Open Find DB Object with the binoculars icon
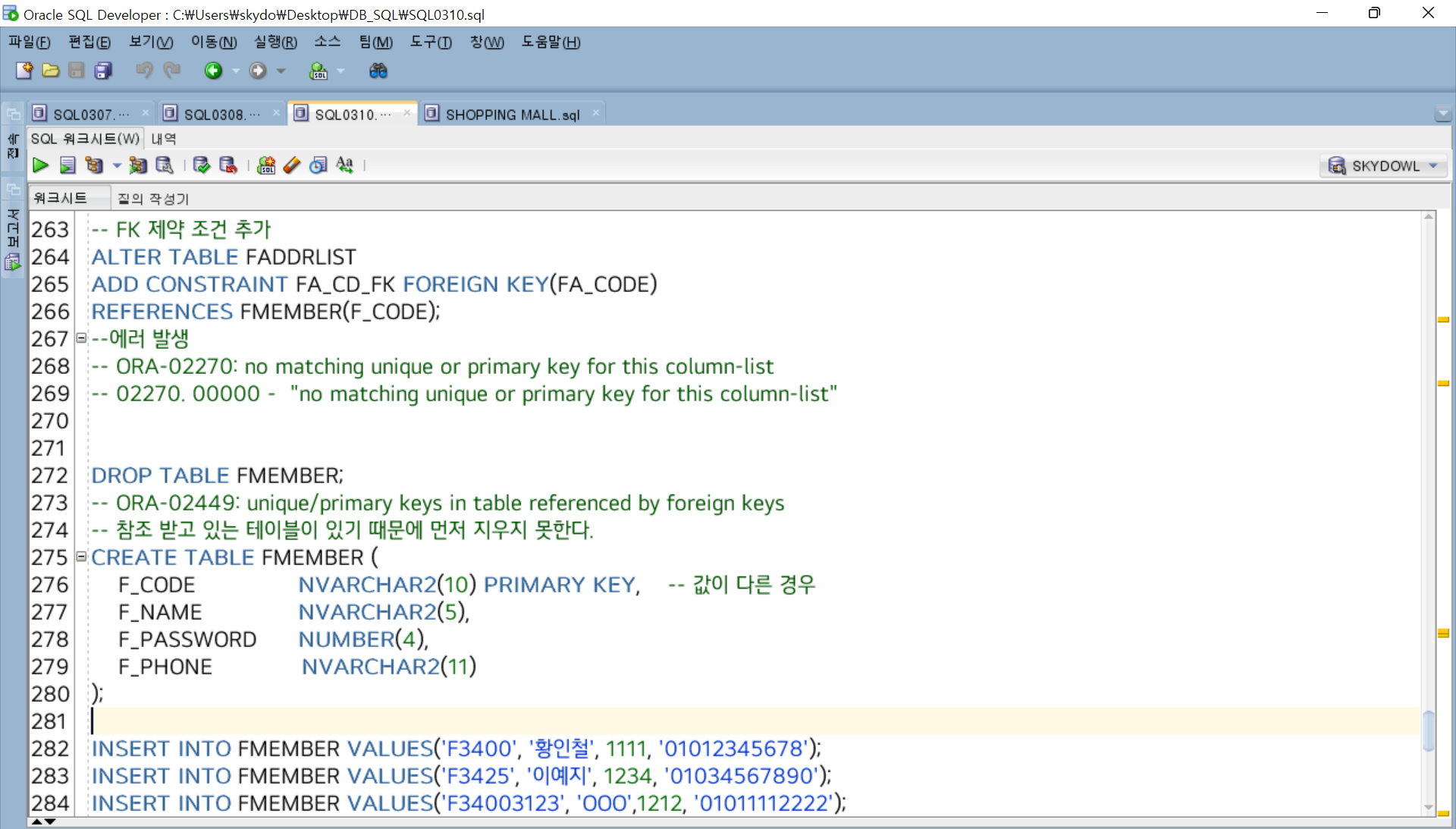 378,71
